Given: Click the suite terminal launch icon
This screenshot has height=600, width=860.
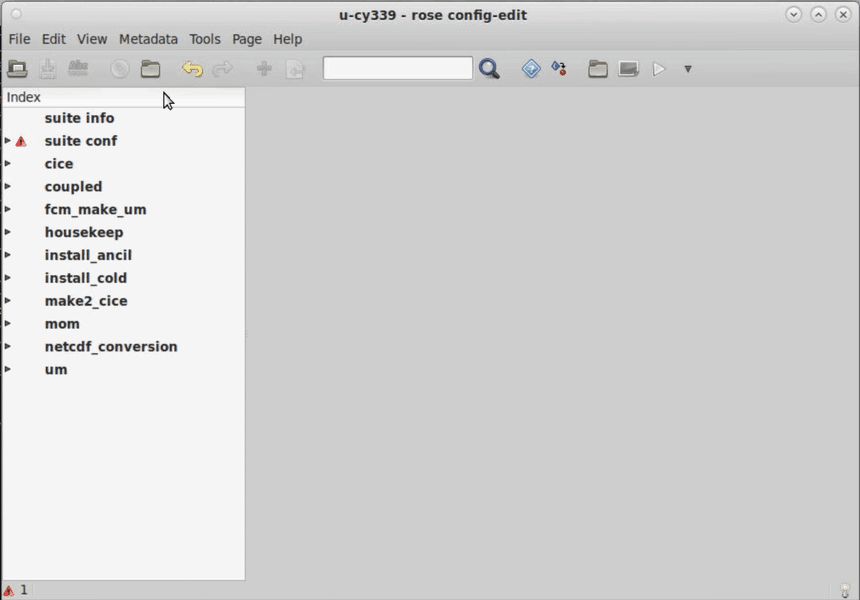Looking at the screenshot, I should coord(628,69).
